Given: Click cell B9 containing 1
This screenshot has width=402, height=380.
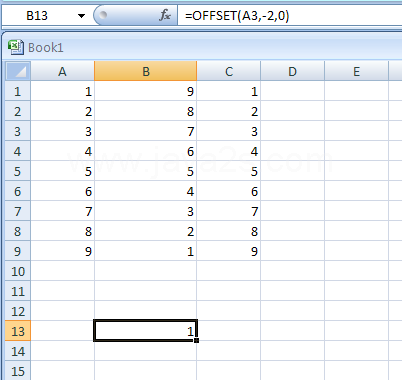Looking at the screenshot, I should tap(146, 251).
